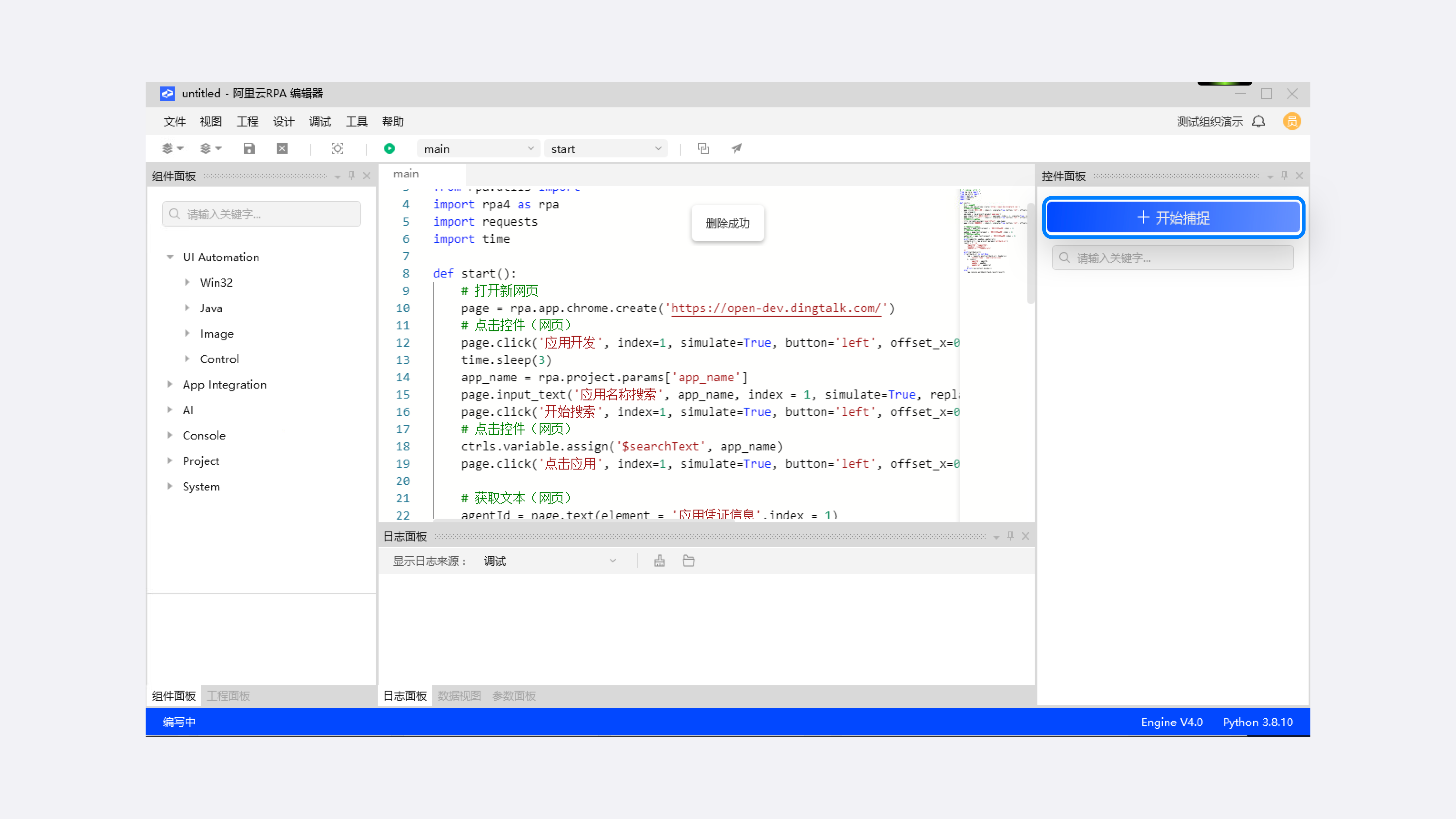Switch to the 数据视图 tab
The image size is (1456, 819).
click(x=459, y=696)
